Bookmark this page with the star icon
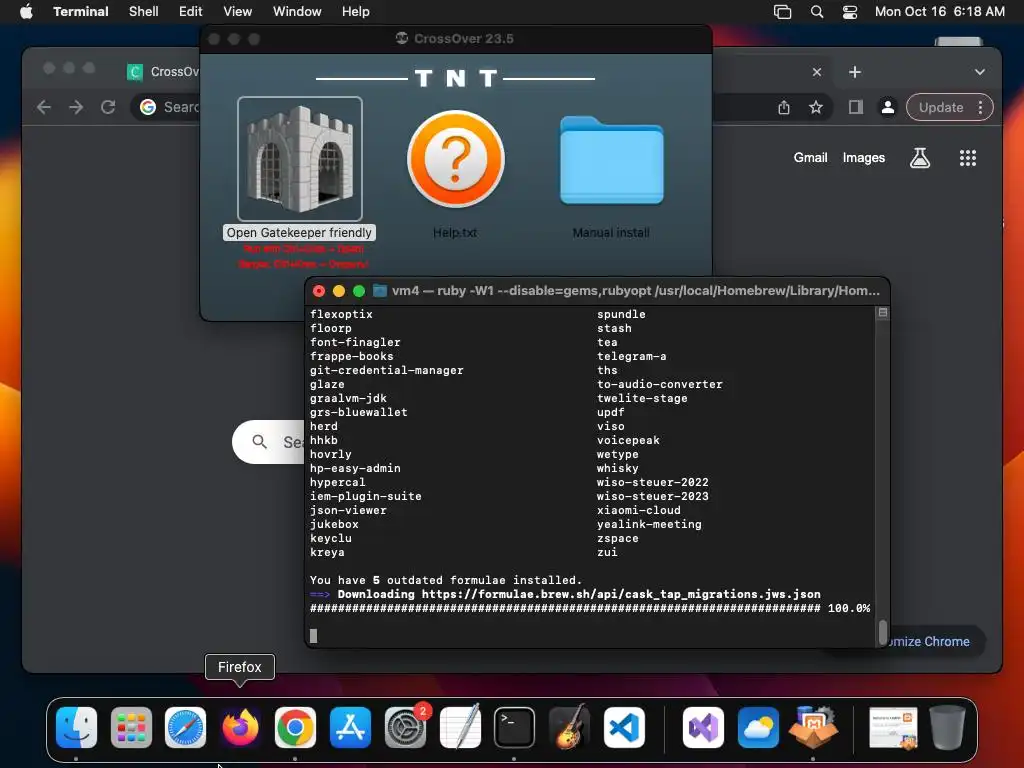1024x768 pixels. coord(816,108)
